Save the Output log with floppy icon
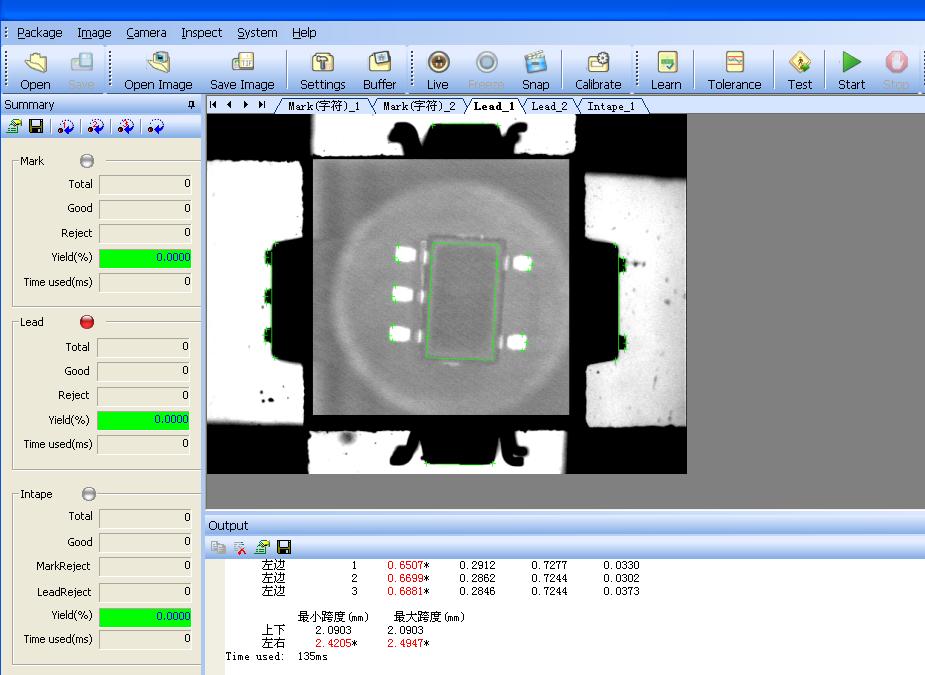This screenshot has width=925, height=675. [284, 547]
